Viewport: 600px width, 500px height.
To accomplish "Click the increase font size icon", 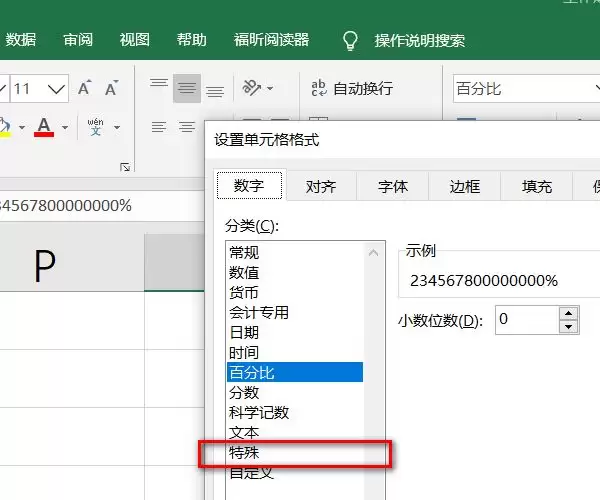I will (85, 88).
